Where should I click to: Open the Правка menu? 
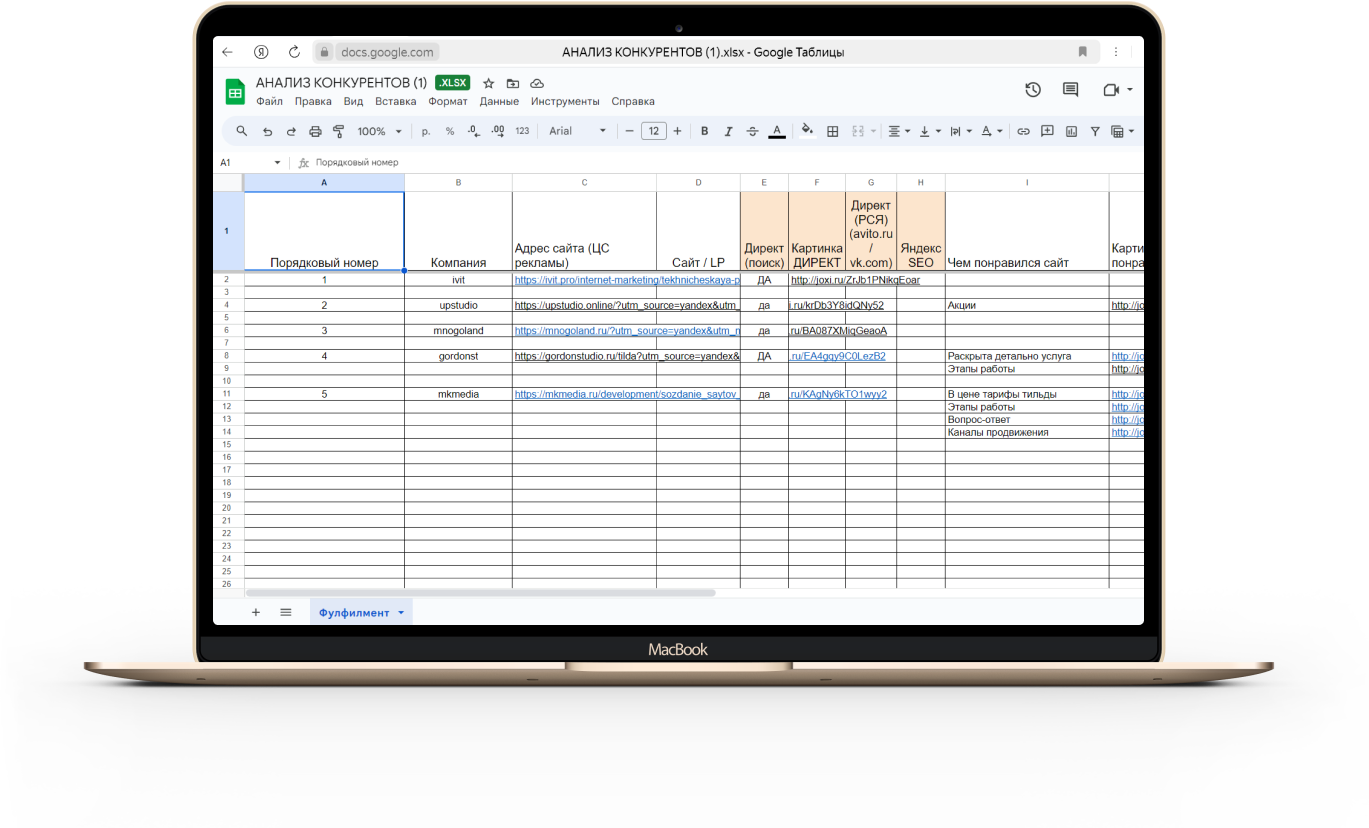(313, 101)
